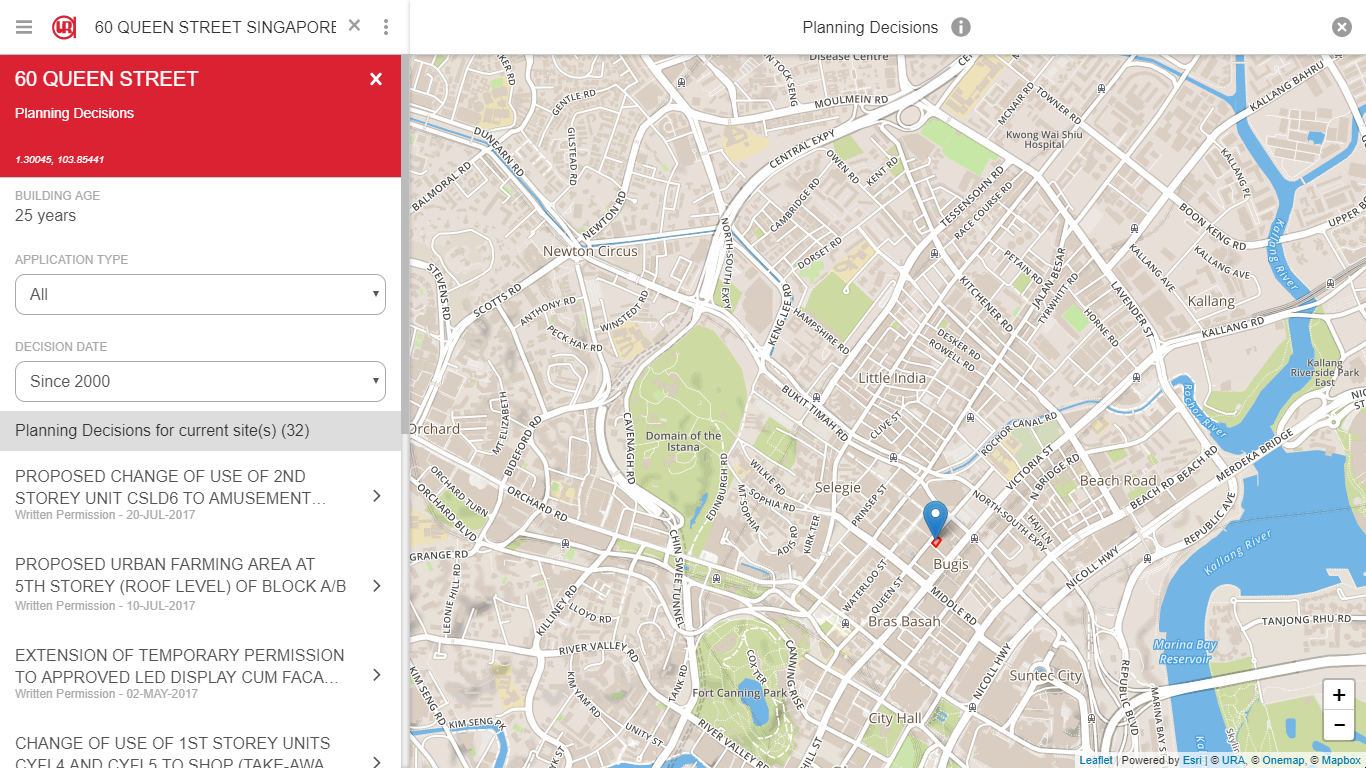Open the Mapbox attribution link

tap(1341, 760)
